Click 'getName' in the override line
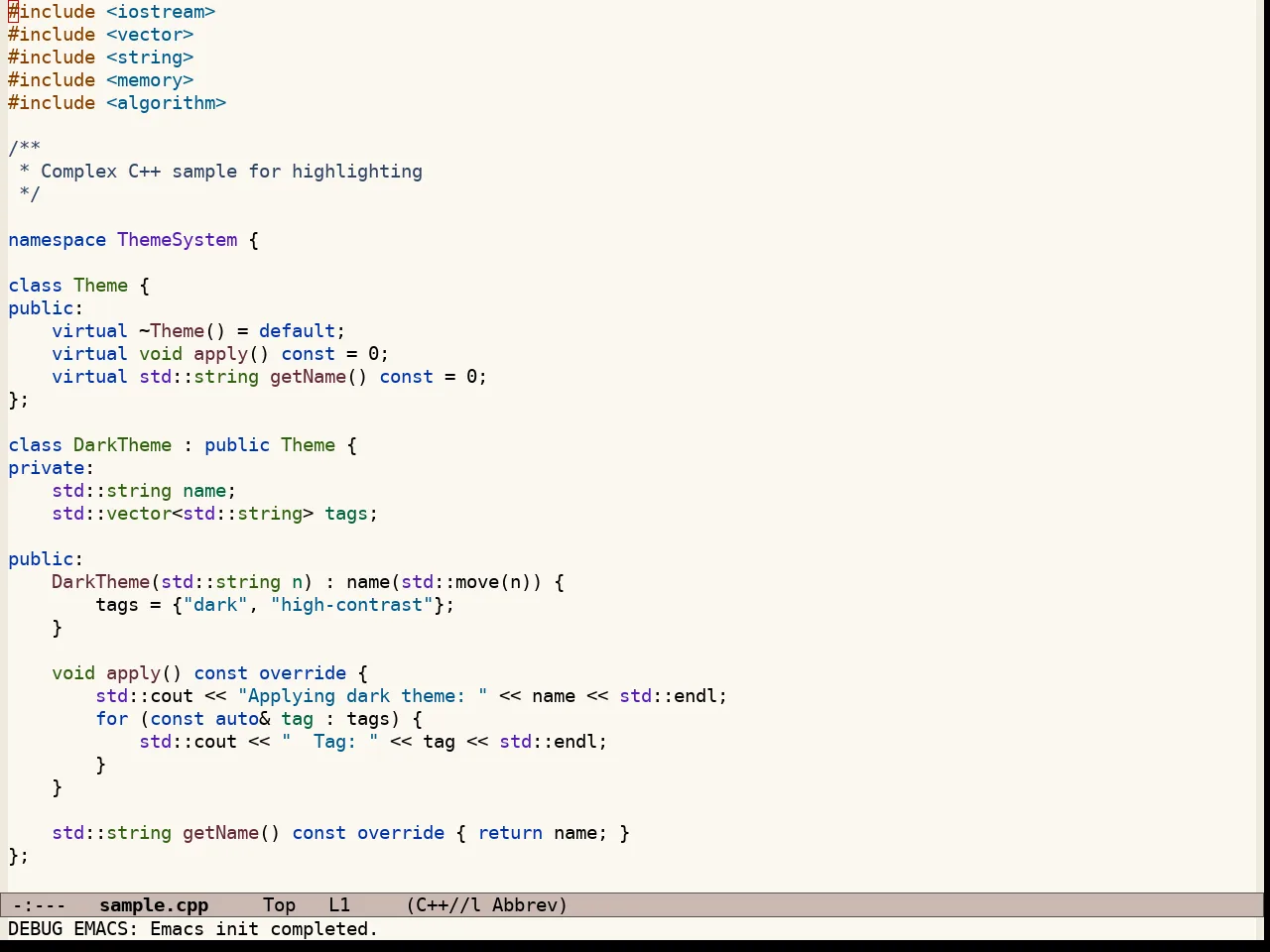Image resolution: width=1270 pixels, height=952 pixels. pyautogui.click(x=220, y=833)
